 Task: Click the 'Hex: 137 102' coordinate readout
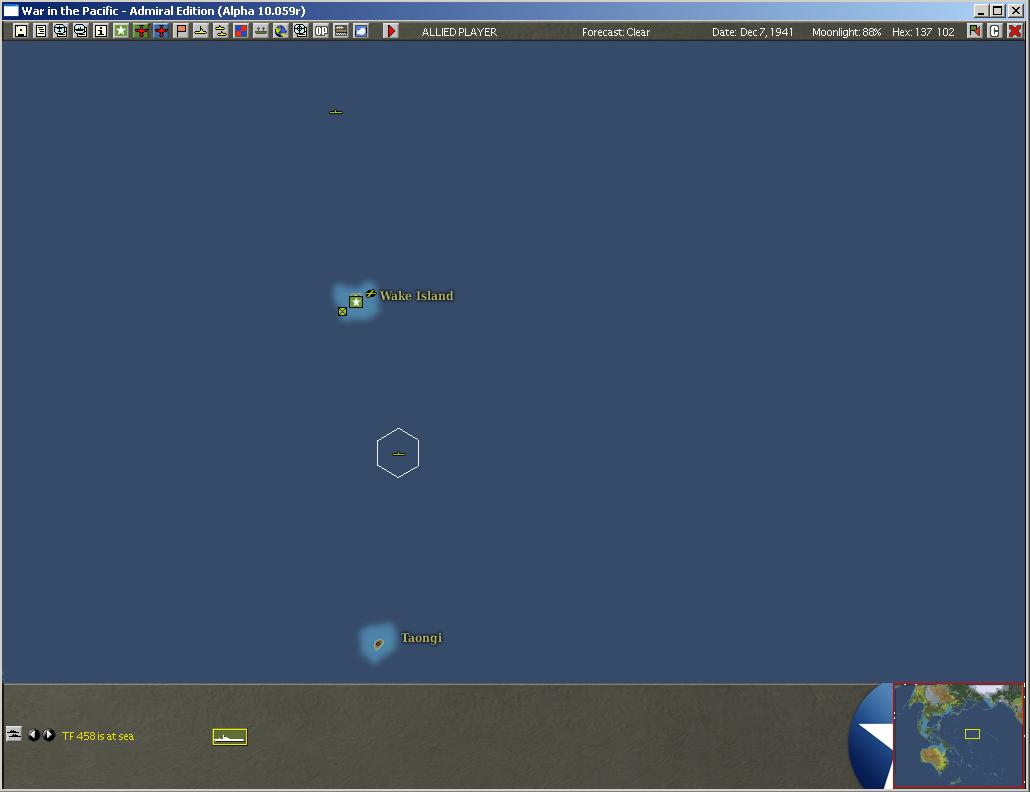click(923, 32)
